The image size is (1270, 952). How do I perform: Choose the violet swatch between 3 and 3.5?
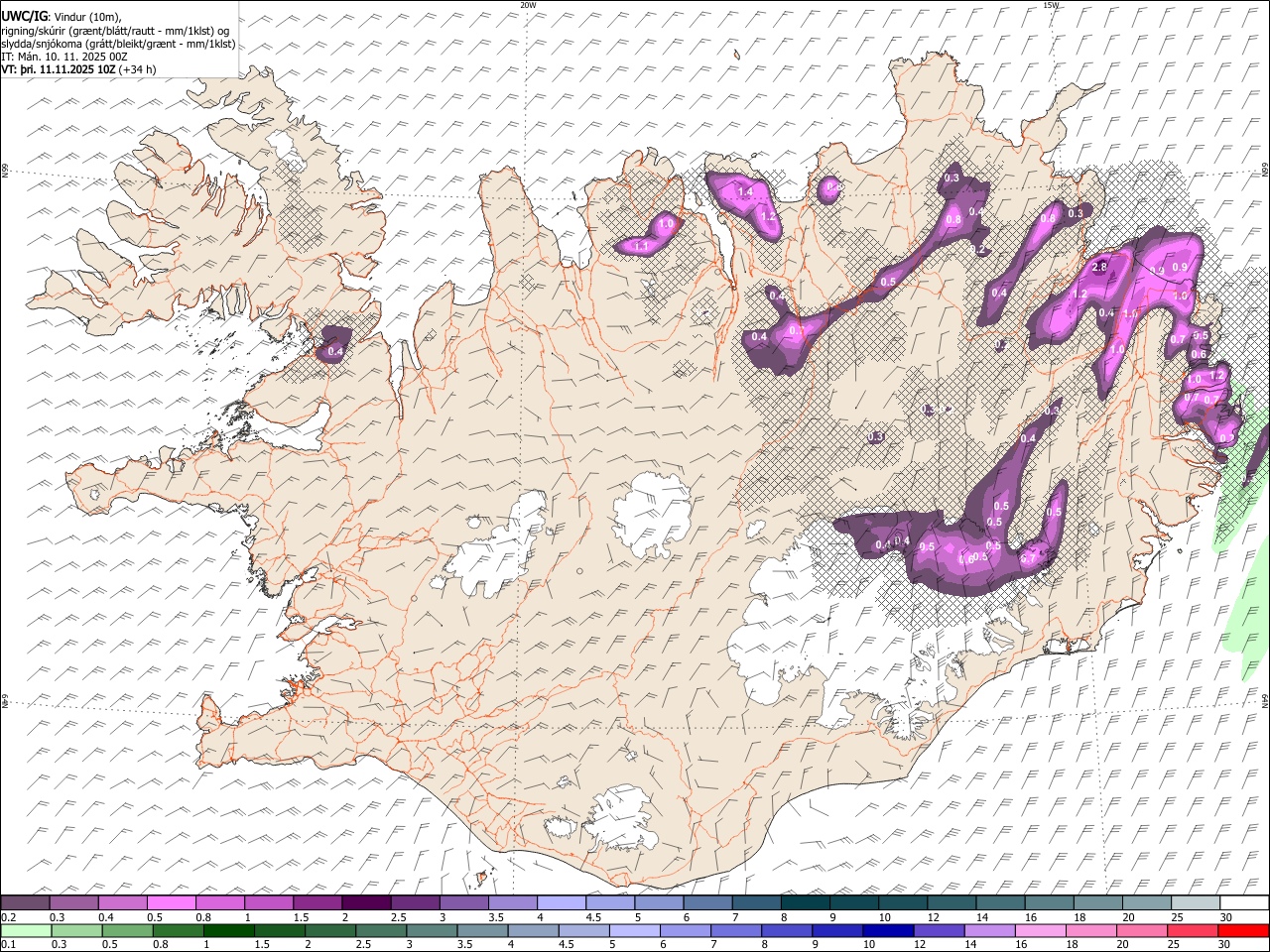[x=463, y=902]
